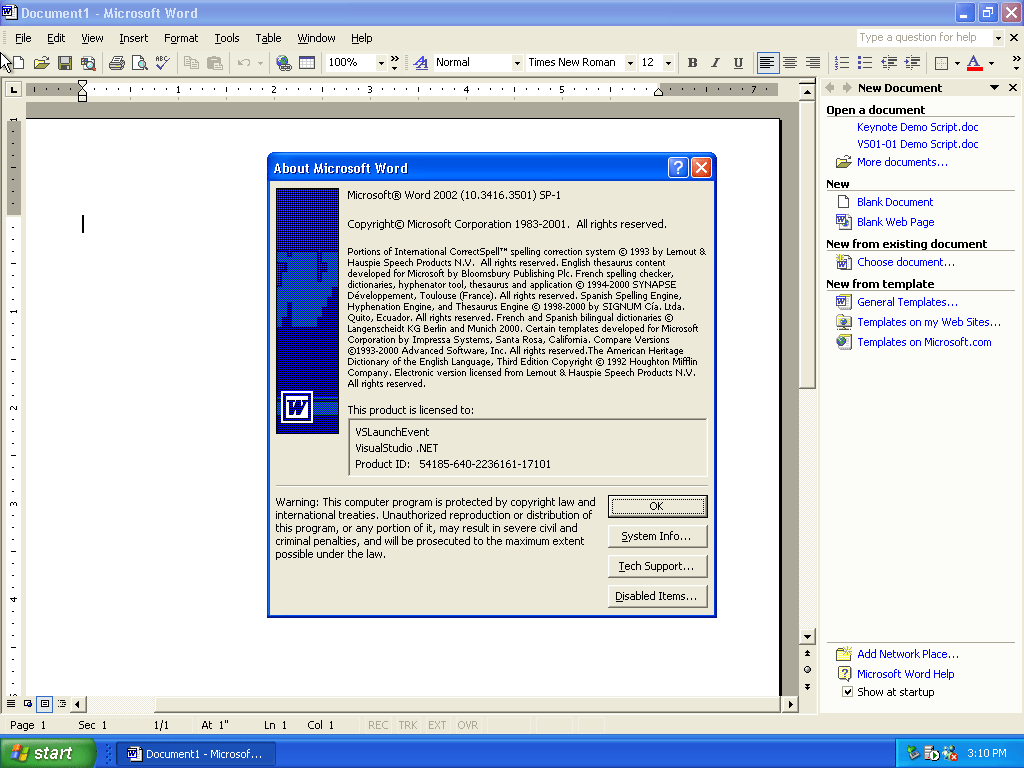Toggle Underline formatting
1024x768 pixels.
[738, 63]
